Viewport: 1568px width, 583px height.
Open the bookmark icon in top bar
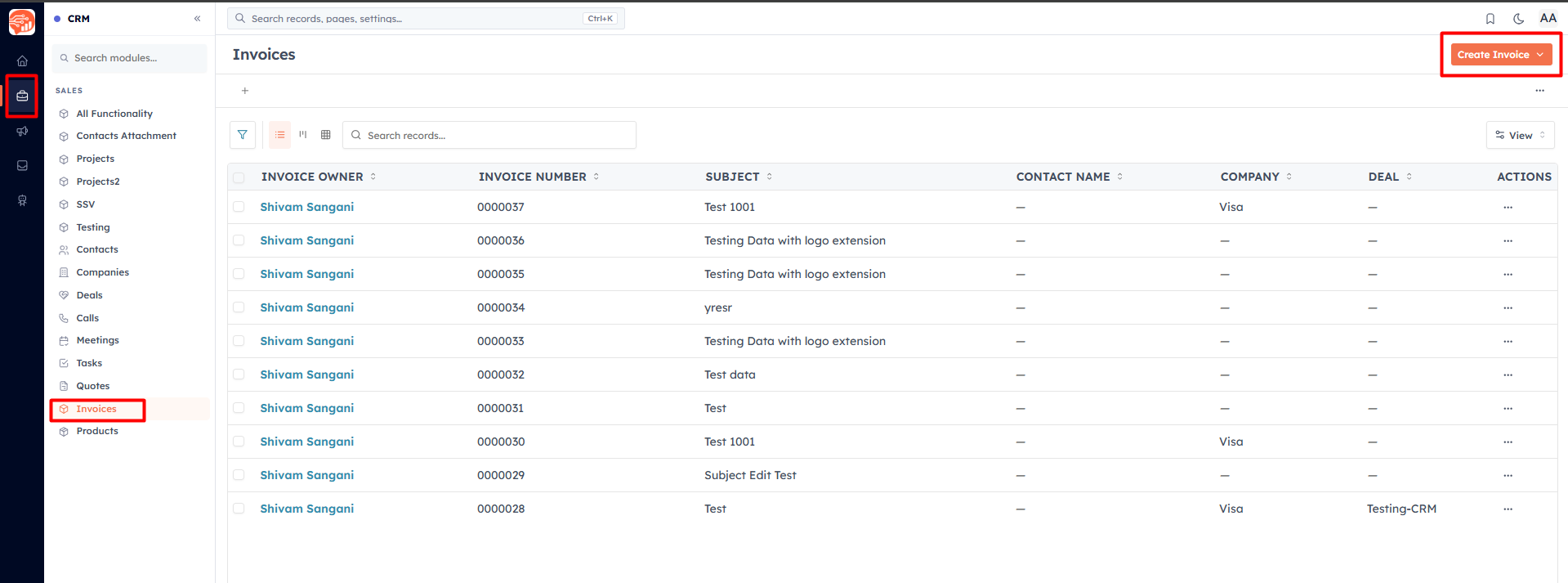(x=1490, y=19)
